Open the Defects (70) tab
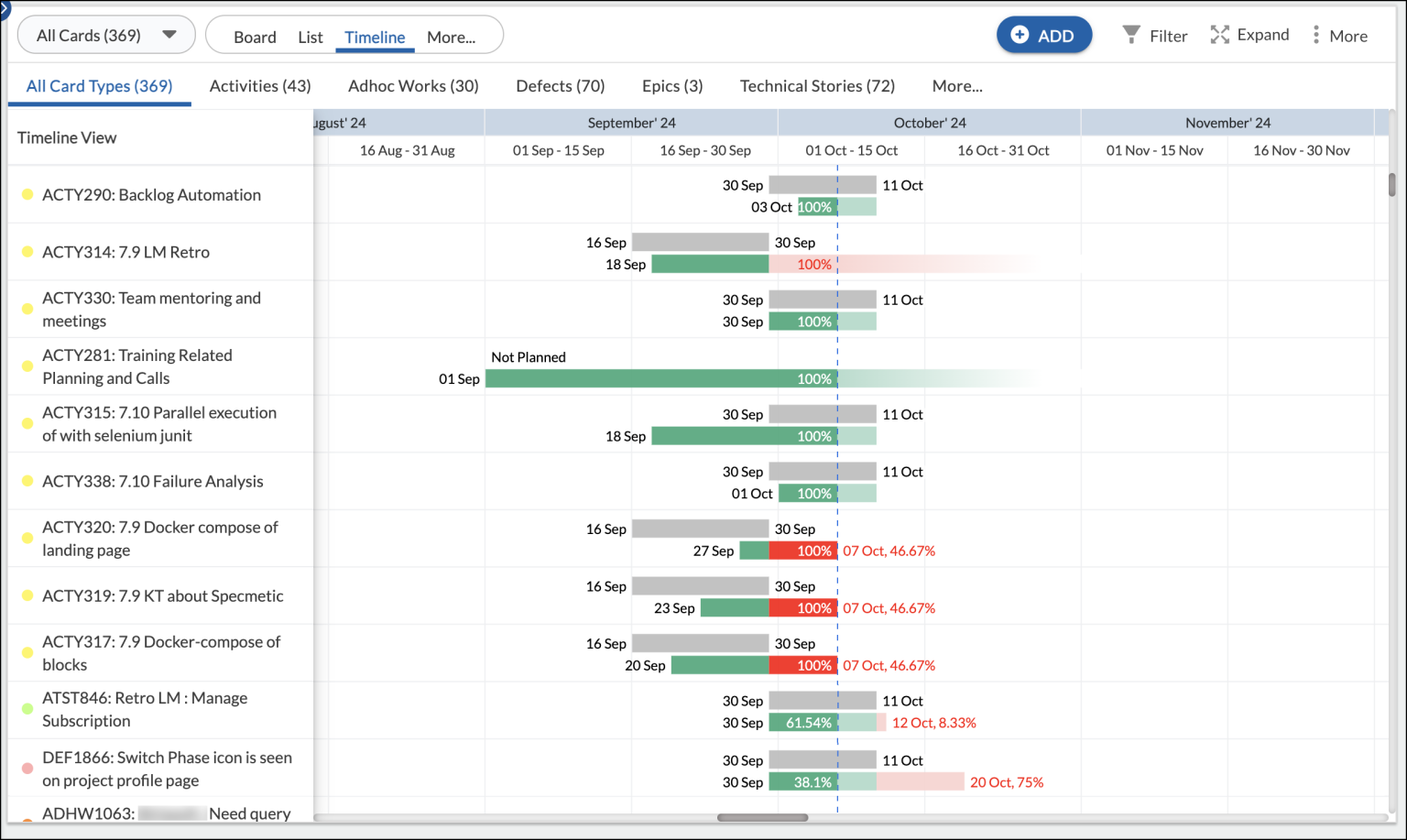The width and height of the screenshot is (1407, 840). tap(561, 85)
